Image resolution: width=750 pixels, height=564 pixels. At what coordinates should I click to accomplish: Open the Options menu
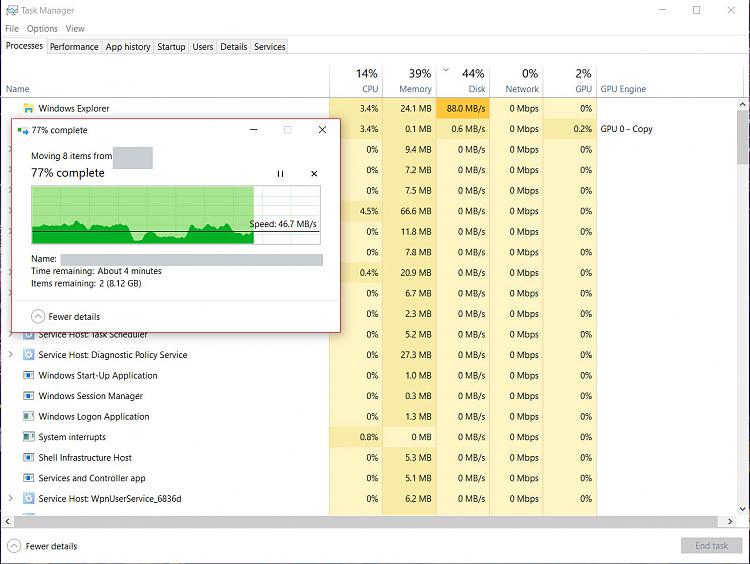42,29
